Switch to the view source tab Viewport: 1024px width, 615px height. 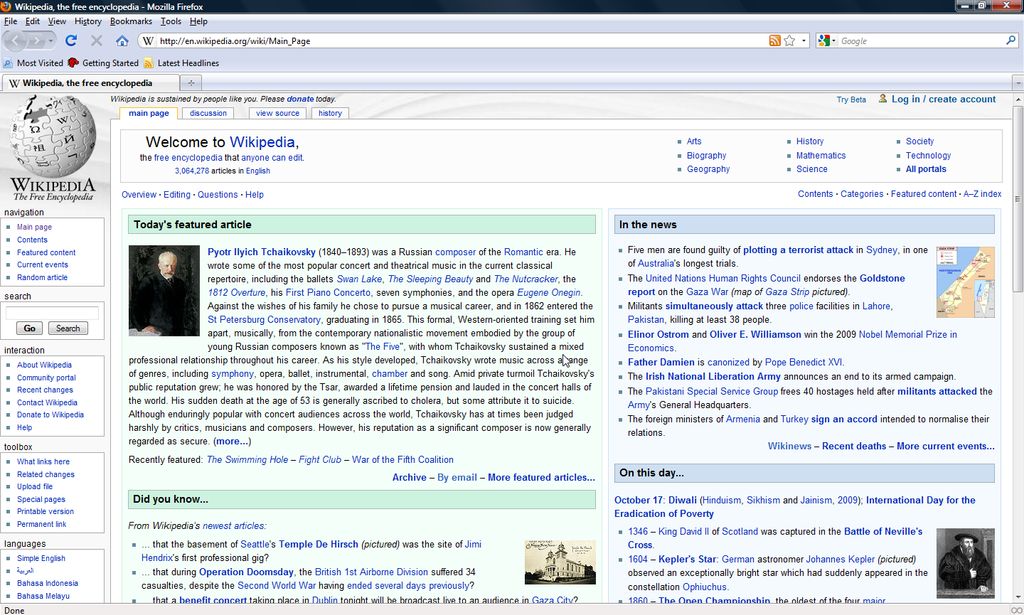pos(278,113)
